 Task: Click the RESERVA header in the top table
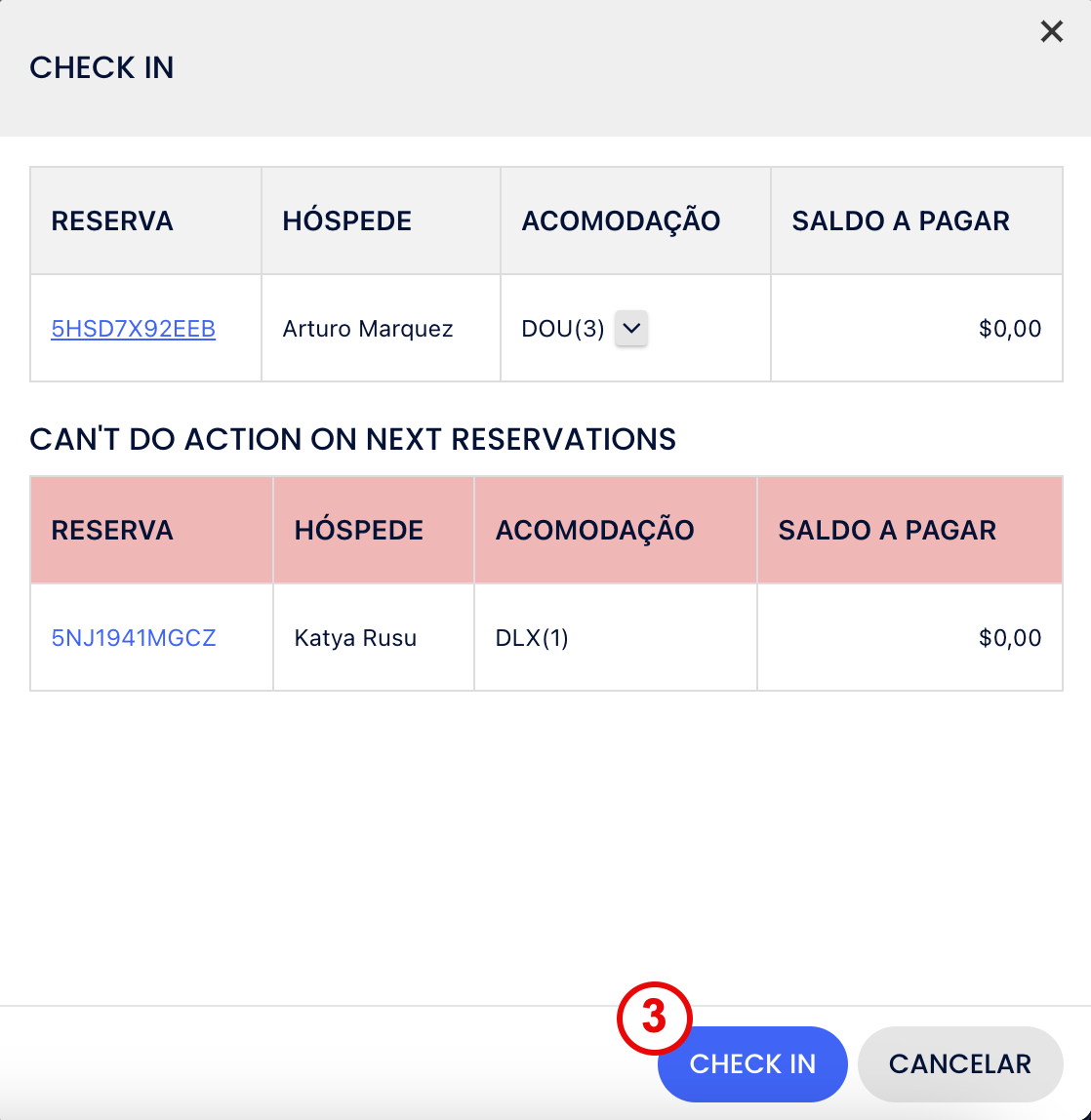(112, 220)
